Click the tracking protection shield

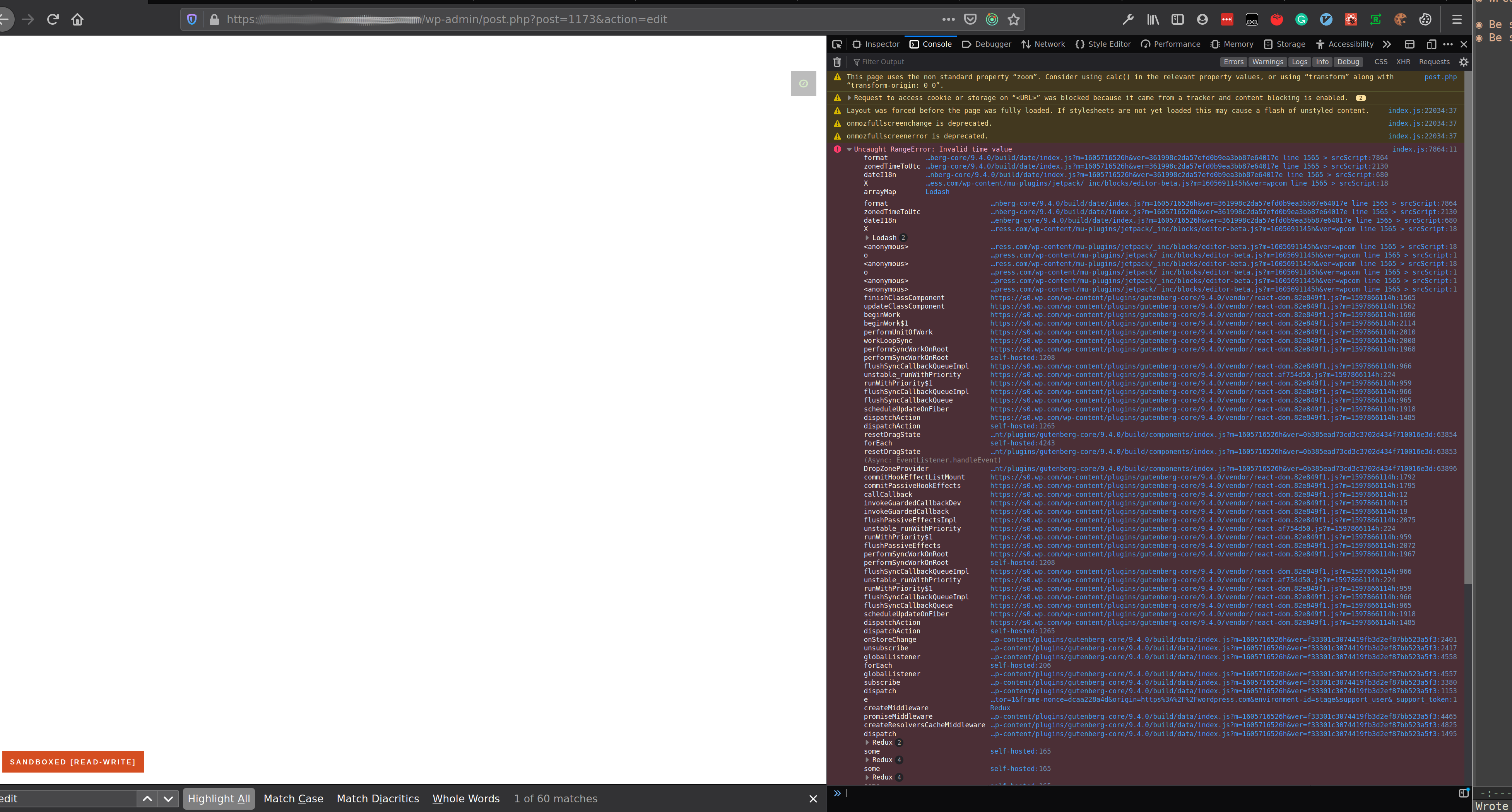click(192, 19)
